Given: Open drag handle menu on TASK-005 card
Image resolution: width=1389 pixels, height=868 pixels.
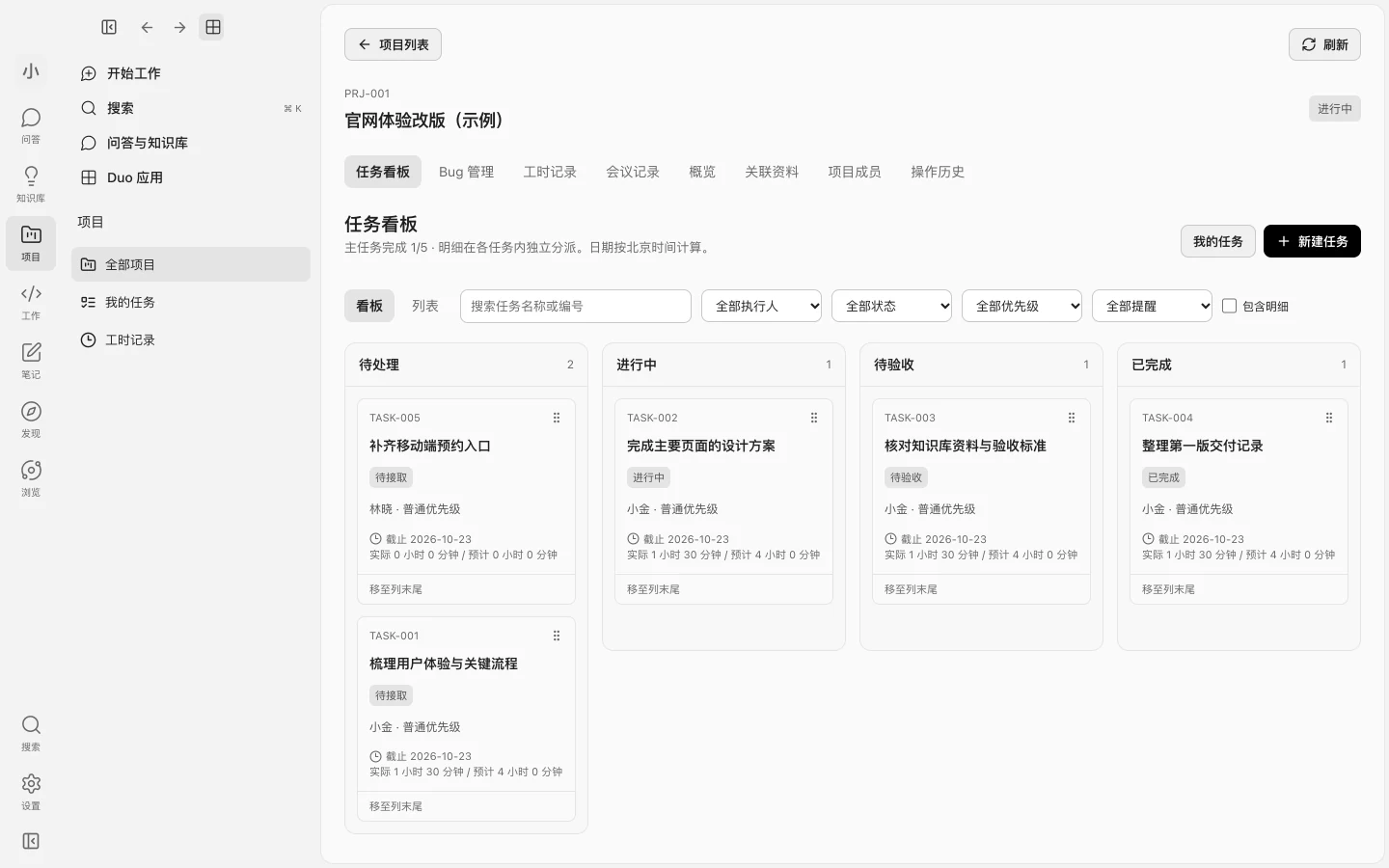Looking at the screenshot, I should (557, 418).
